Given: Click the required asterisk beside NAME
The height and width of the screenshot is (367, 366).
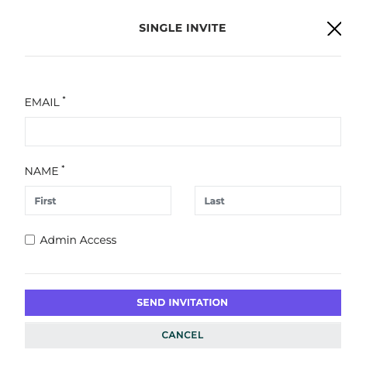Looking at the screenshot, I should pyautogui.click(x=63, y=166).
